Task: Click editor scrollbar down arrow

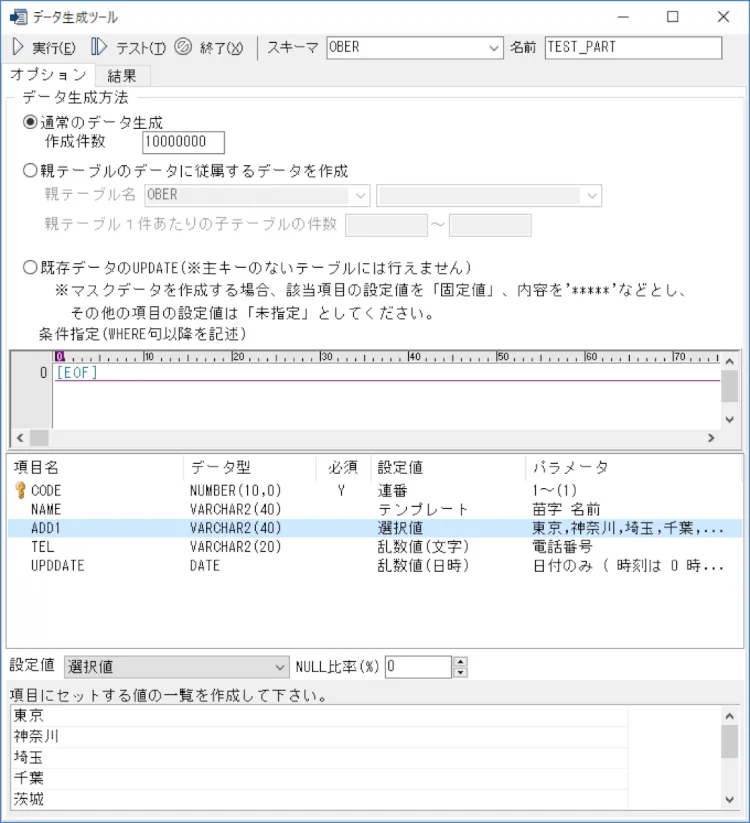Action: click(x=730, y=419)
